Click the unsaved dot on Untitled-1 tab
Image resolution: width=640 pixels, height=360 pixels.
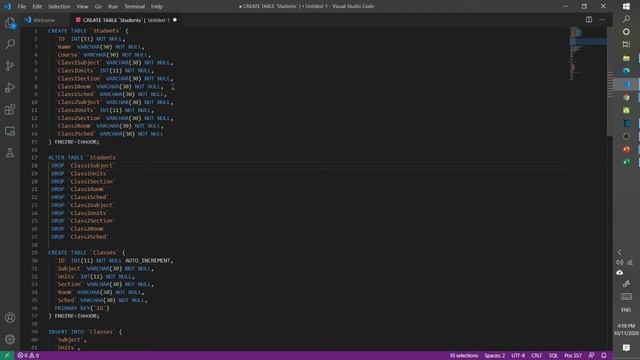coord(175,20)
